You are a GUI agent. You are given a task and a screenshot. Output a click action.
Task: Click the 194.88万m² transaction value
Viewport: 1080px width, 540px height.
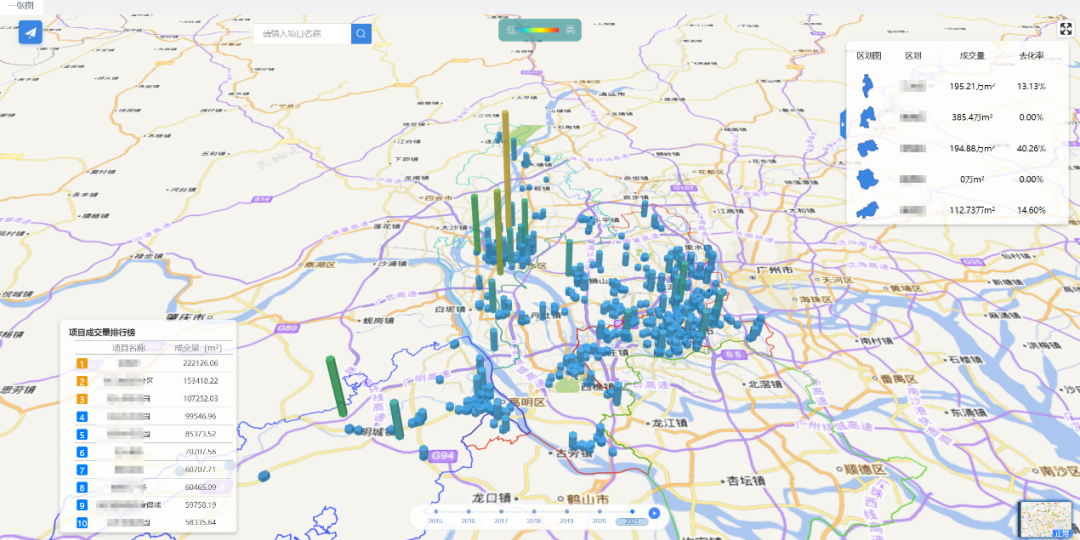click(972, 148)
